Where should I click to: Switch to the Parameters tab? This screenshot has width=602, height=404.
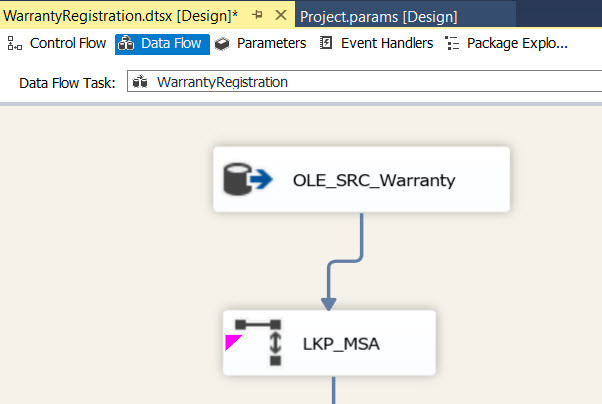coord(271,44)
